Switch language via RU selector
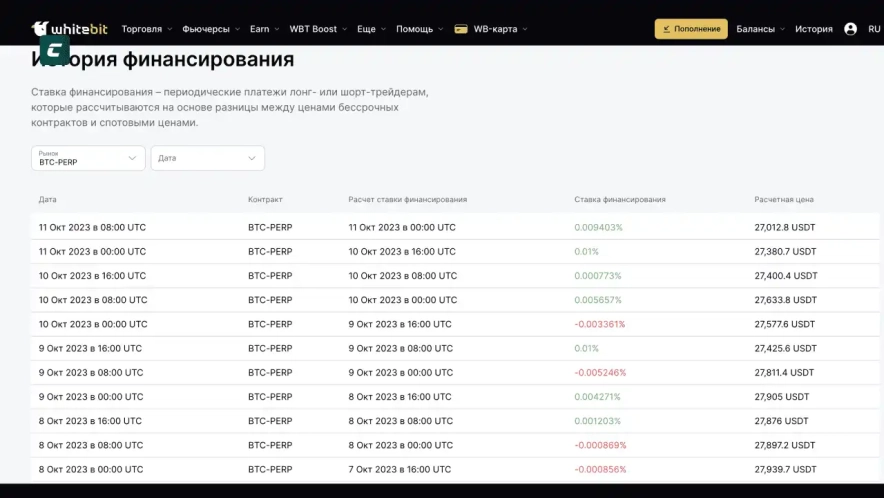The height and width of the screenshot is (498, 884). click(874, 29)
